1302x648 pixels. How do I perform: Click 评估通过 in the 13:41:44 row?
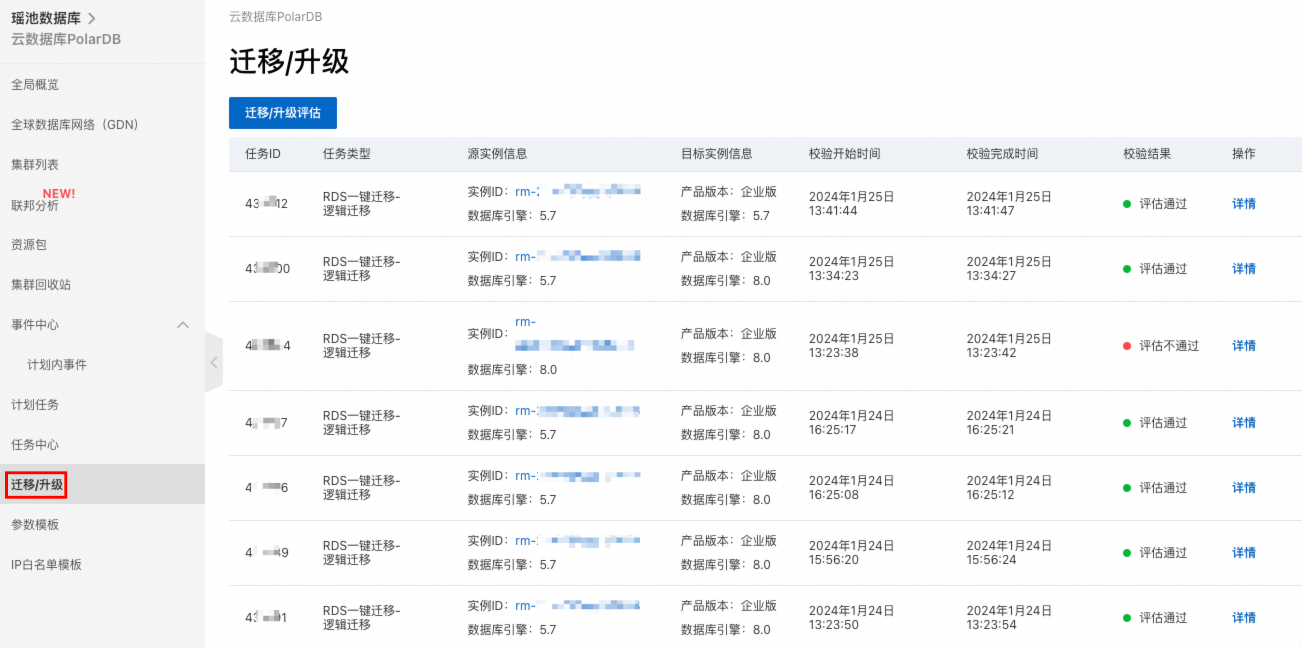coord(1163,204)
